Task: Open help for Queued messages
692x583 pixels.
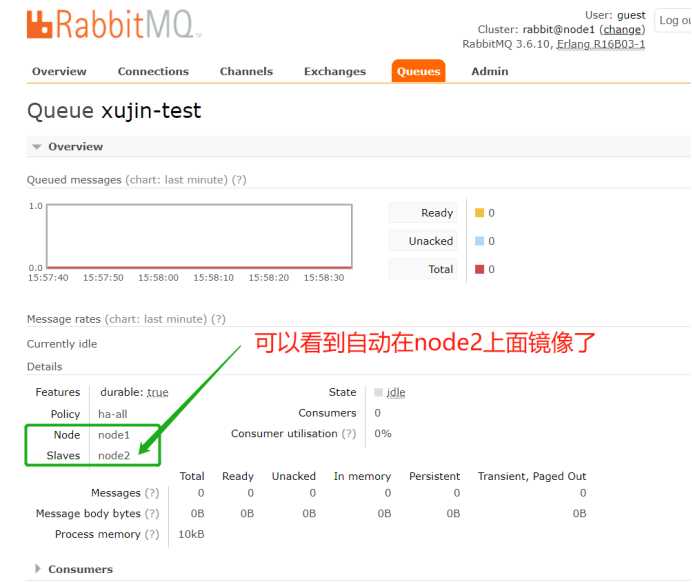Action: (239, 180)
